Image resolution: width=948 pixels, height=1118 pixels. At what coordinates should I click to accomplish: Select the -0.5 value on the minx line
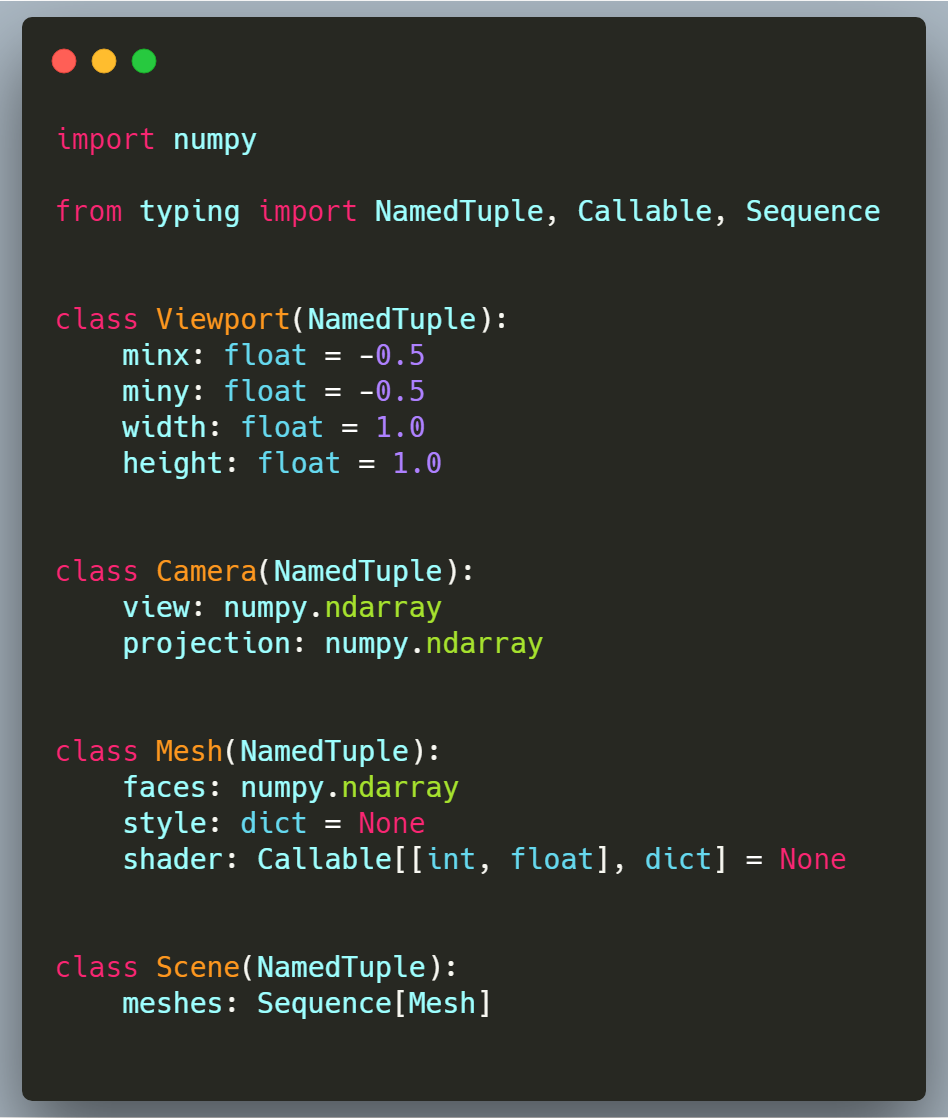392,355
